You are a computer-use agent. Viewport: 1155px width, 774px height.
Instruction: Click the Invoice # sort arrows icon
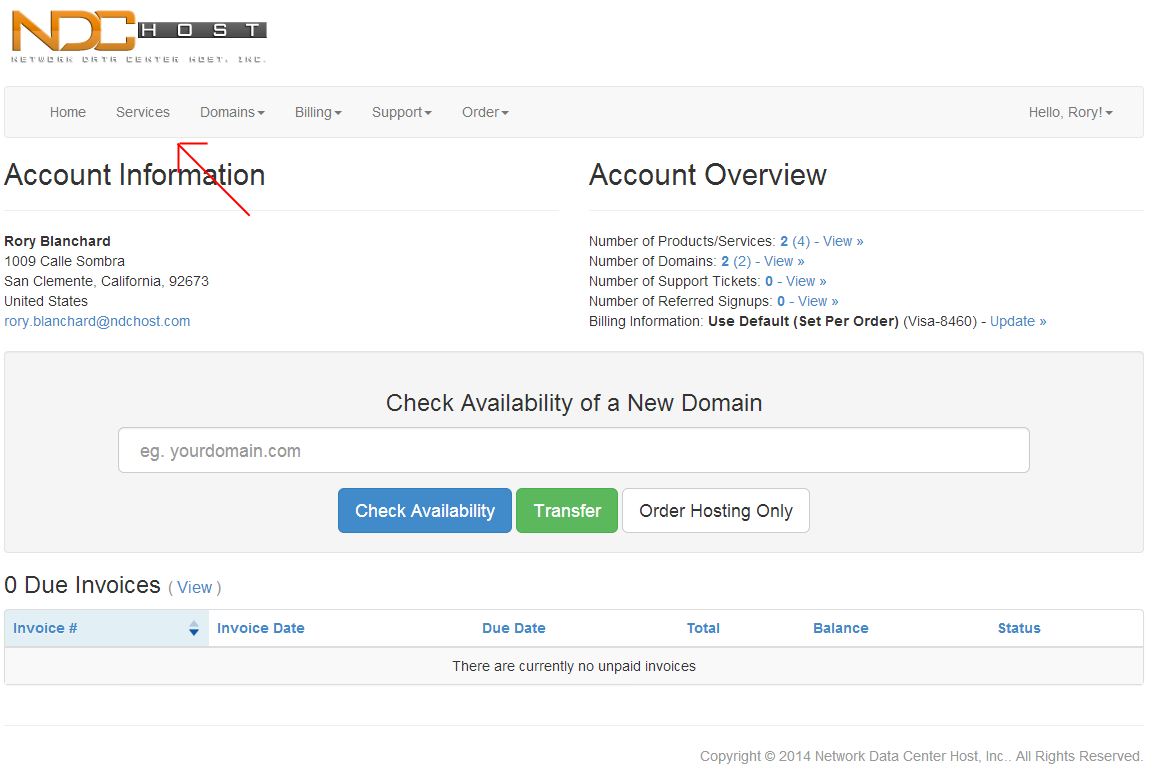click(x=194, y=628)
